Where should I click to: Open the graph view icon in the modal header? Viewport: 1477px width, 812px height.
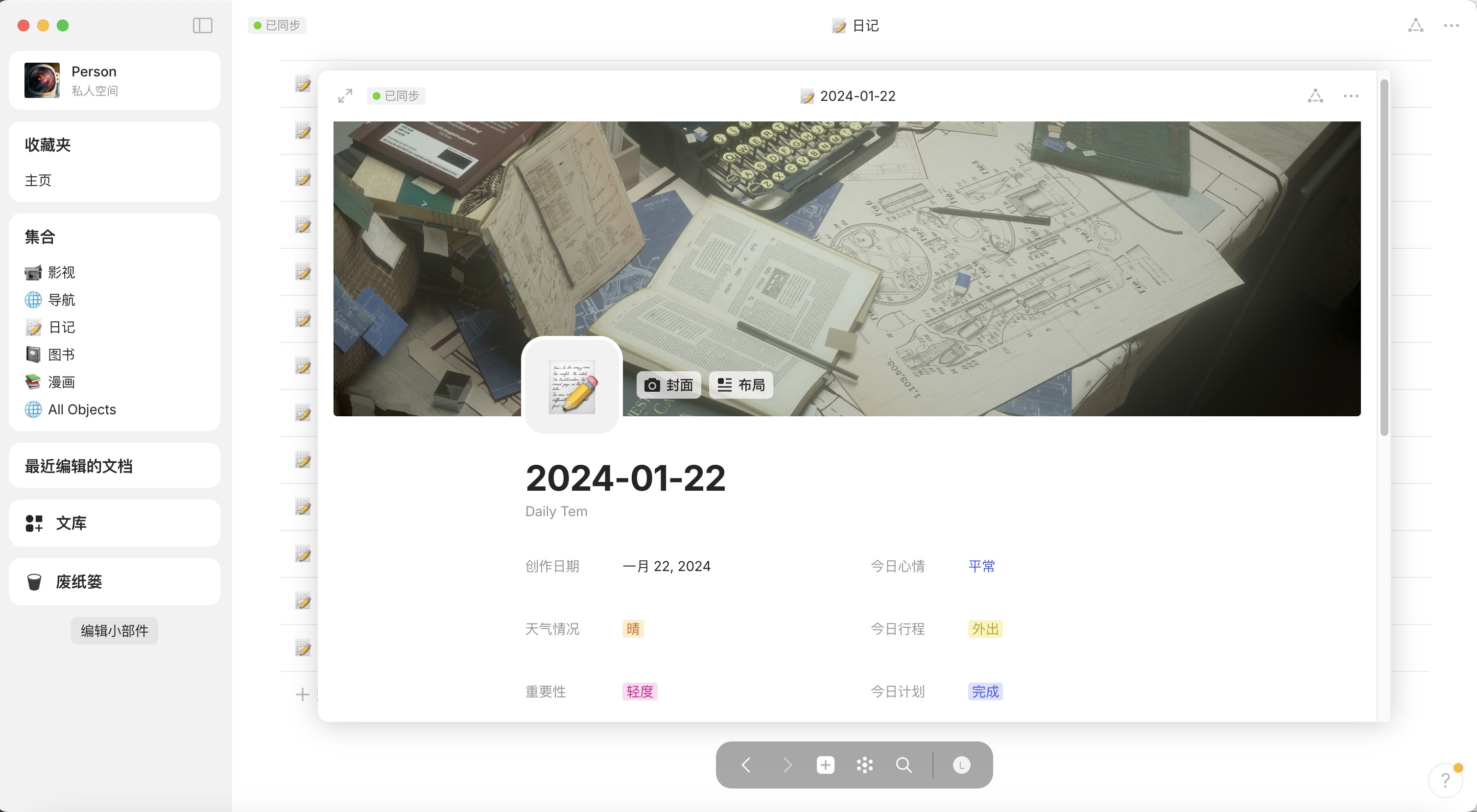tap(1315, 96)
